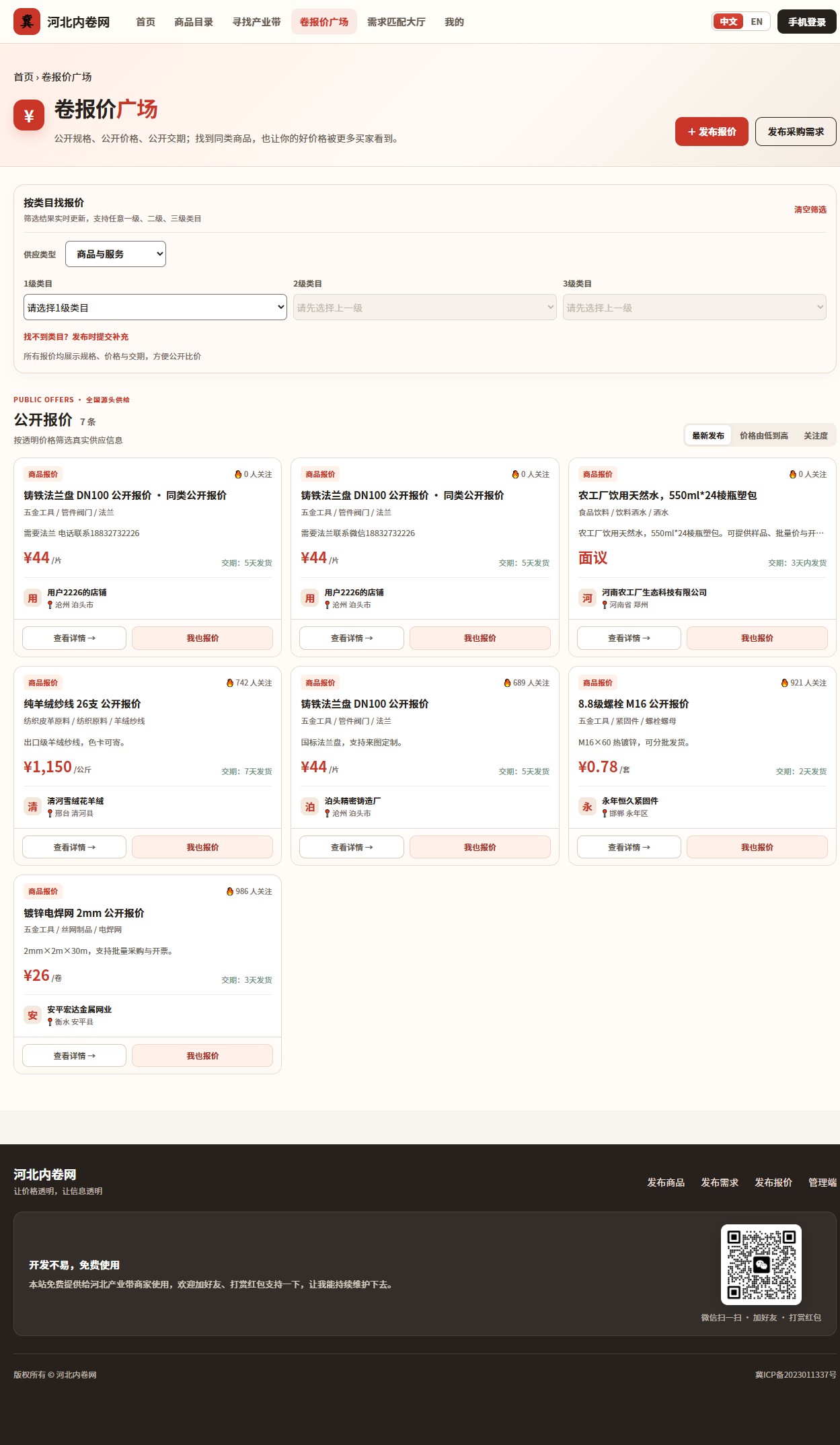Go to 商品目录 in the top navigation
The width and height of the screenshot is (840, 1445).
(194, 22)
